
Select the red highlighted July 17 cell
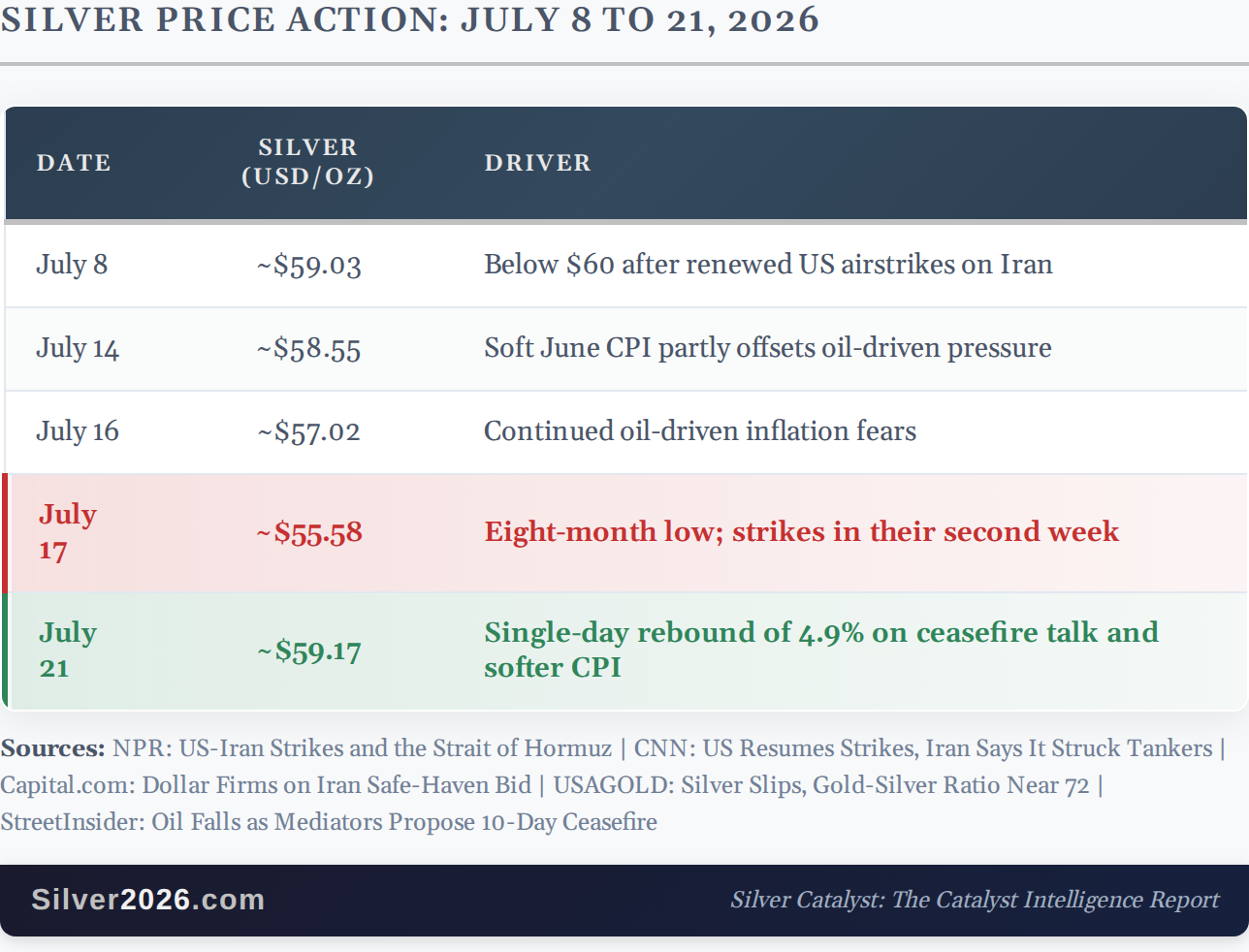(68, 532)
